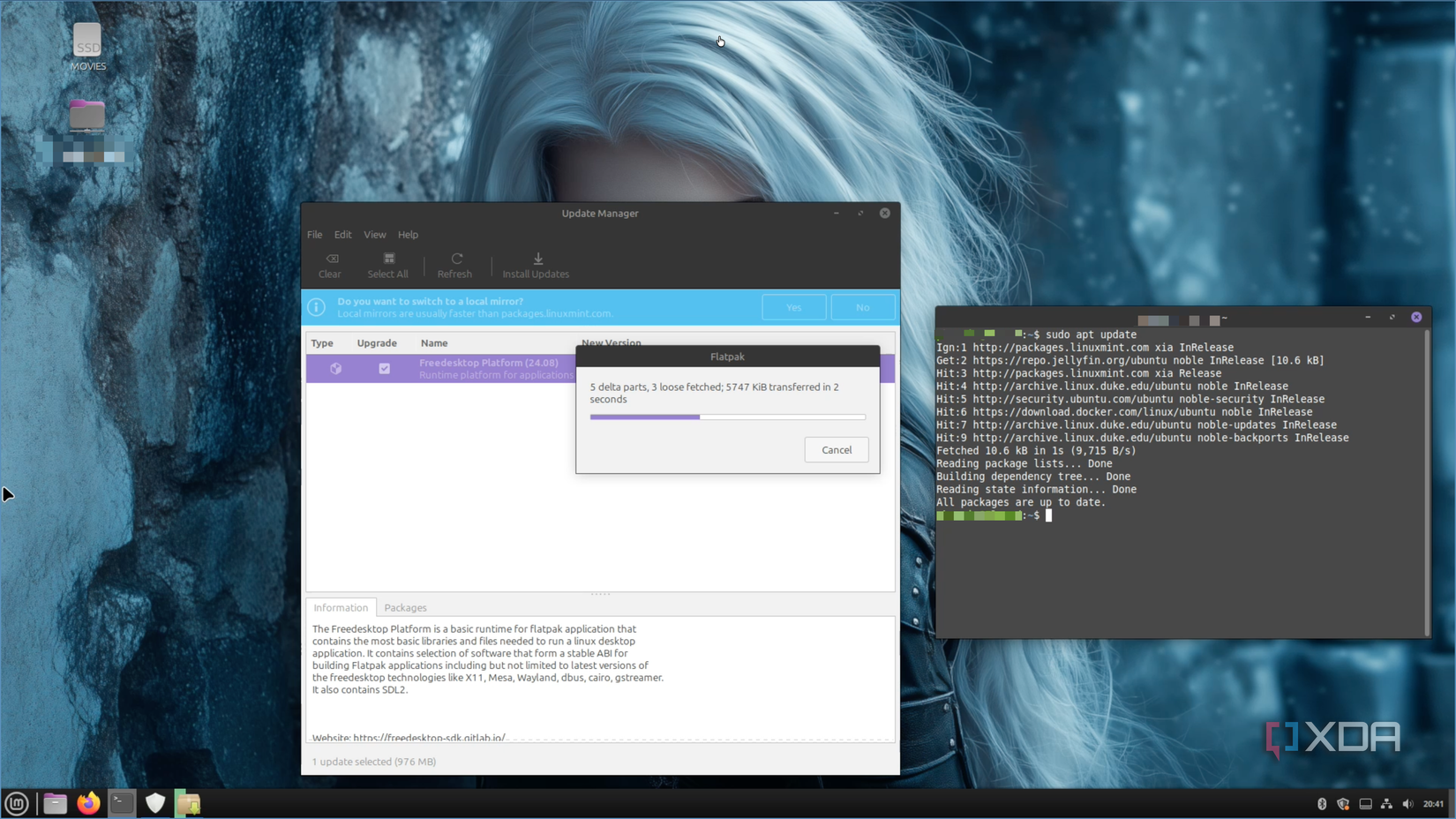
Task: Open the Linux Mint menu
Action: (x=15, y=803)
